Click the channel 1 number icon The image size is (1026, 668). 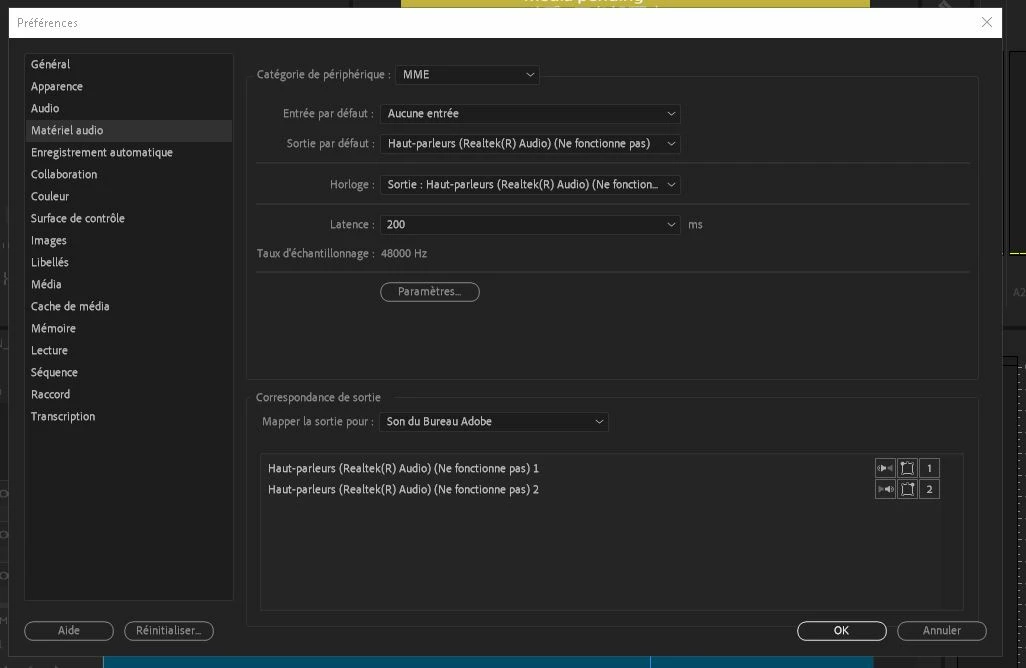(929, 468)
